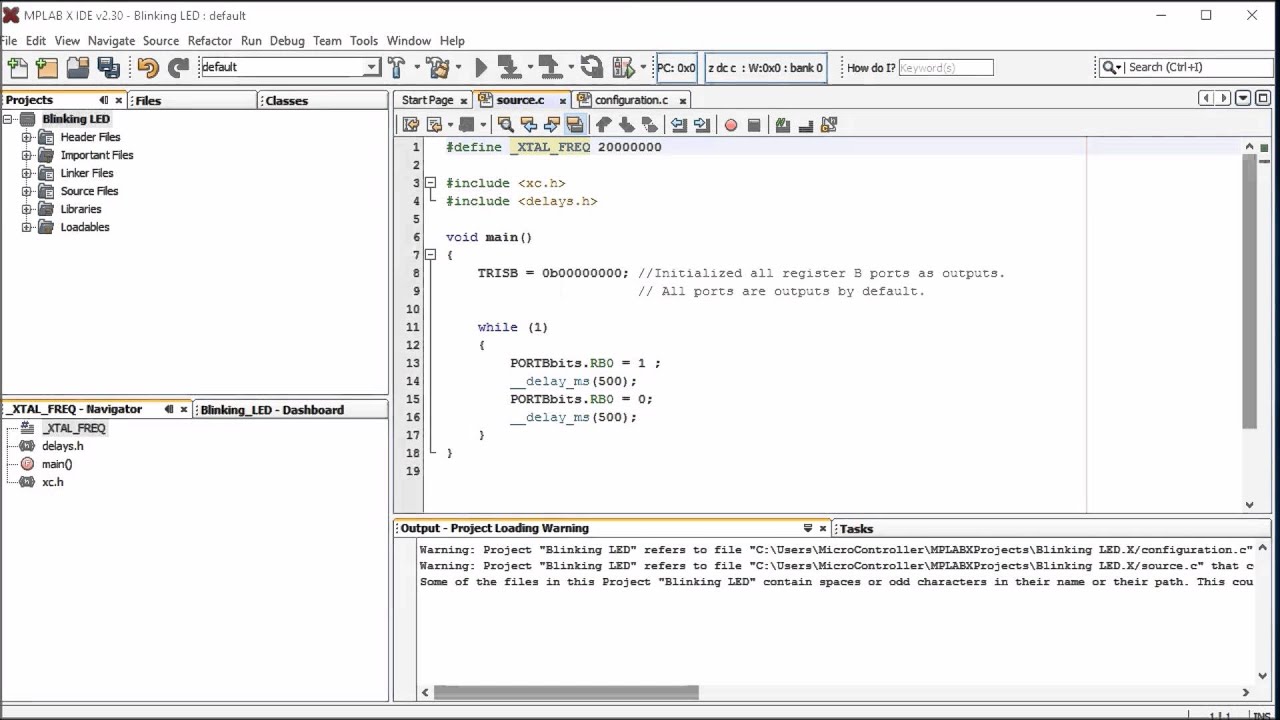Expand the Loadables folder
1280x720 pixels.
[x=27, y=227]
